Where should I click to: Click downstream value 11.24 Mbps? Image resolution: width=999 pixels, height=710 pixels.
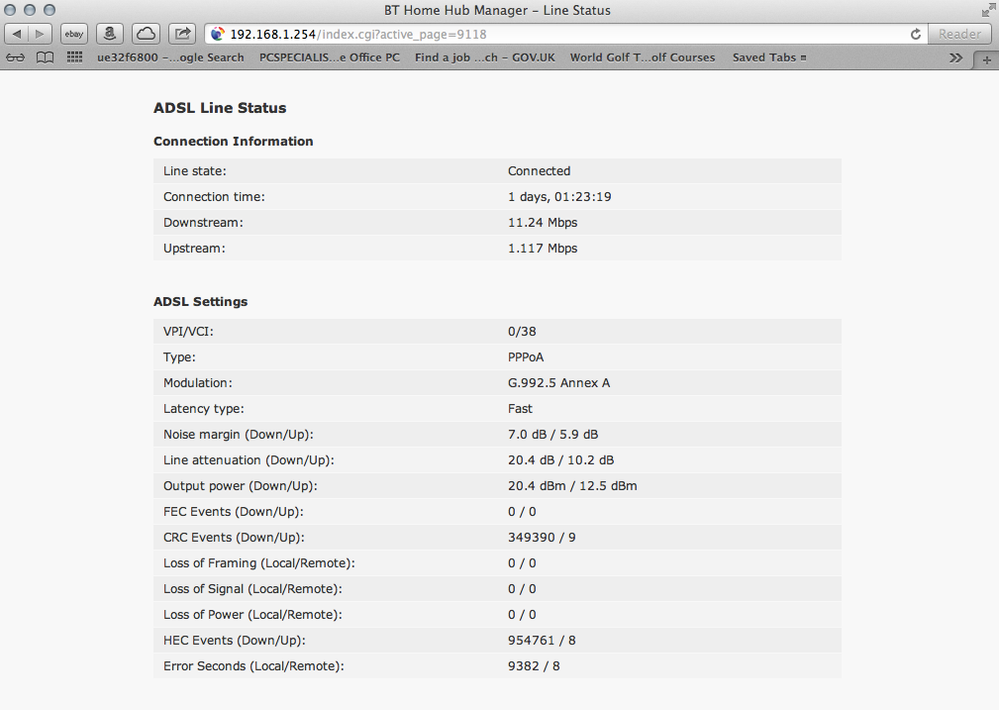[x=543, y=222]
